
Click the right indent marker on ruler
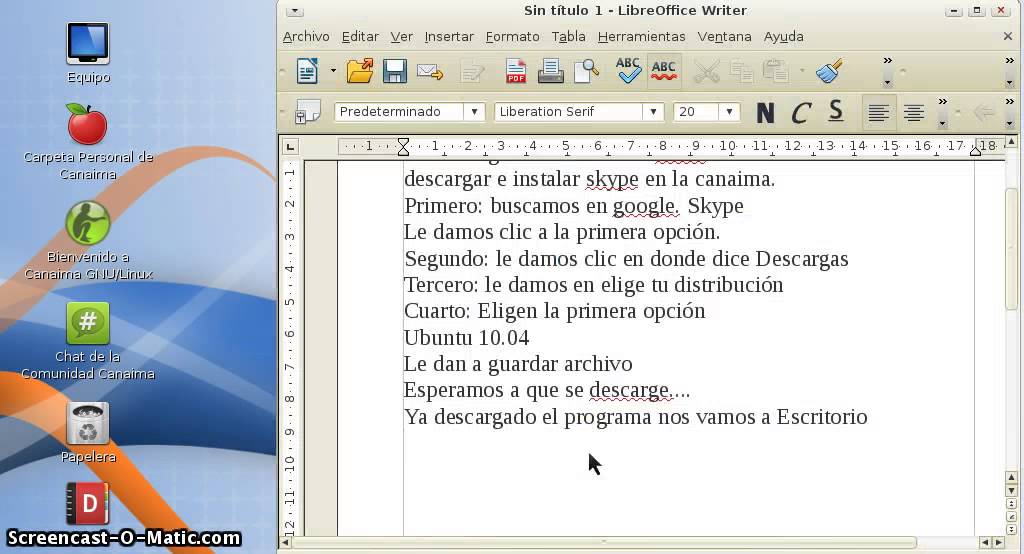click(x=975, y=151)
